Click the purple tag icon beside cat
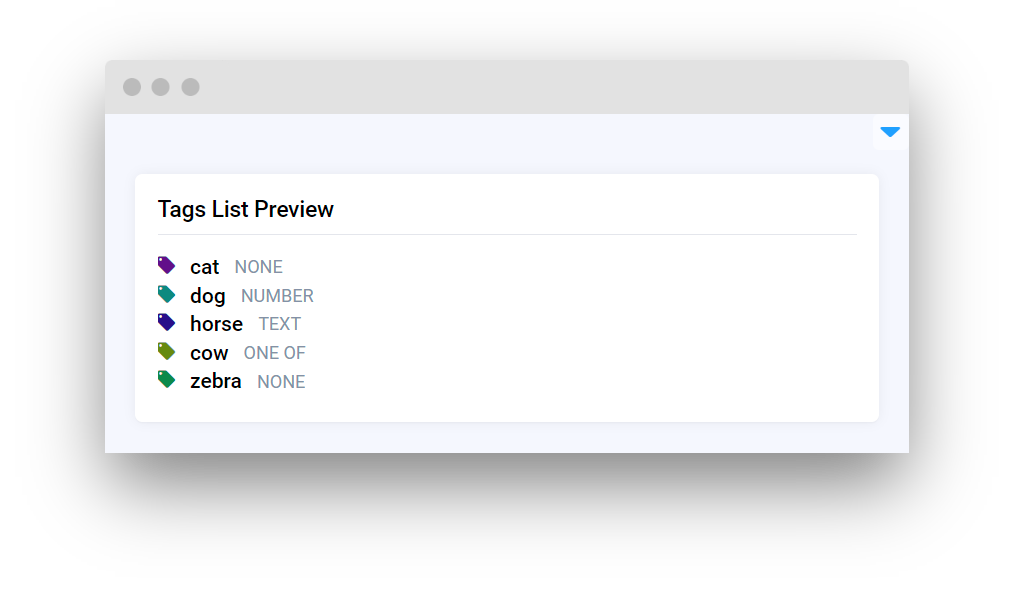This screenshot has height=603, width=1014. (x=166, y=266)
